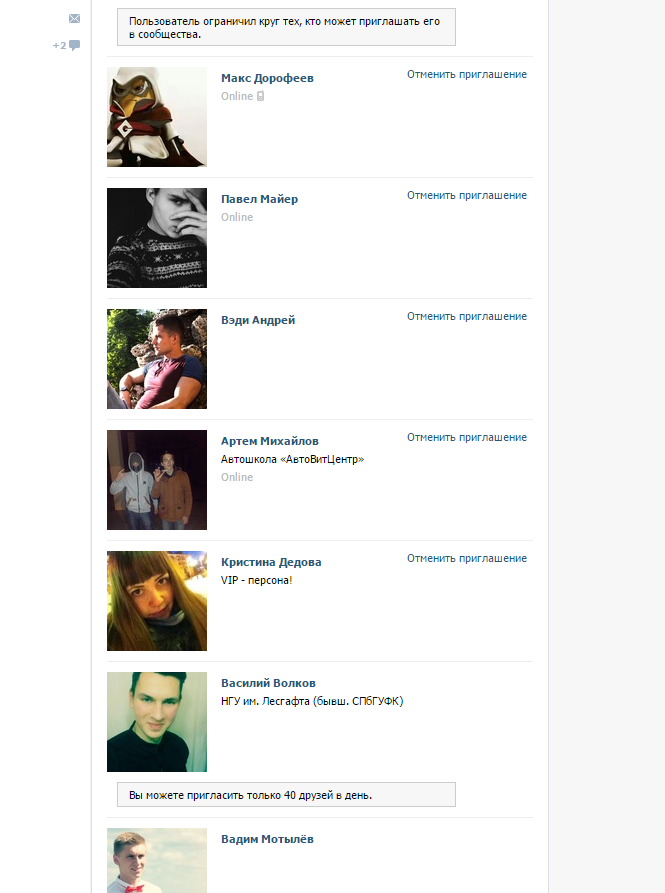
Task: Open Макс Дорофеев profile name
Action: coord(267,78)
